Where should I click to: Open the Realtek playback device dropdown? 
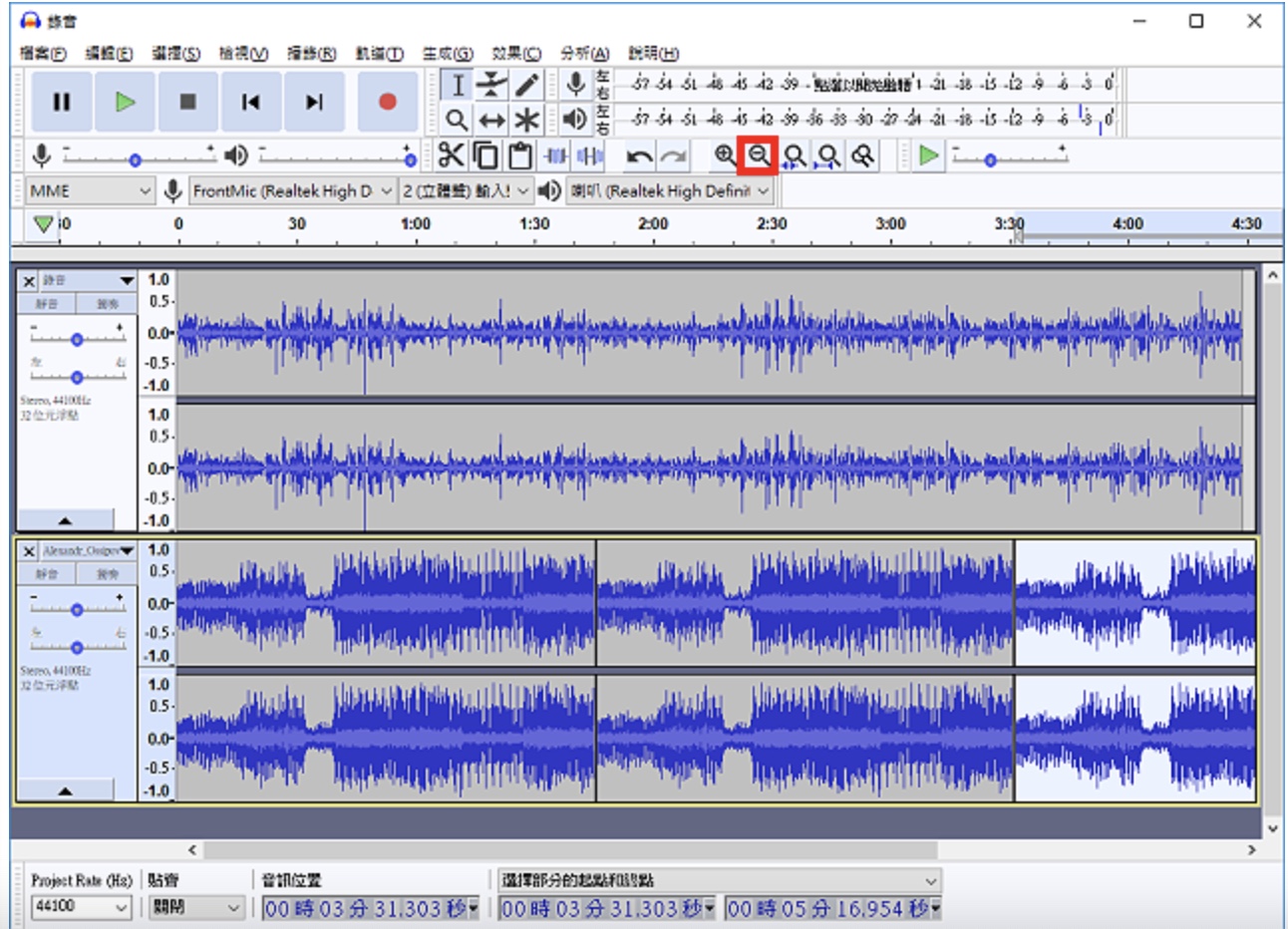pos(670,190)
